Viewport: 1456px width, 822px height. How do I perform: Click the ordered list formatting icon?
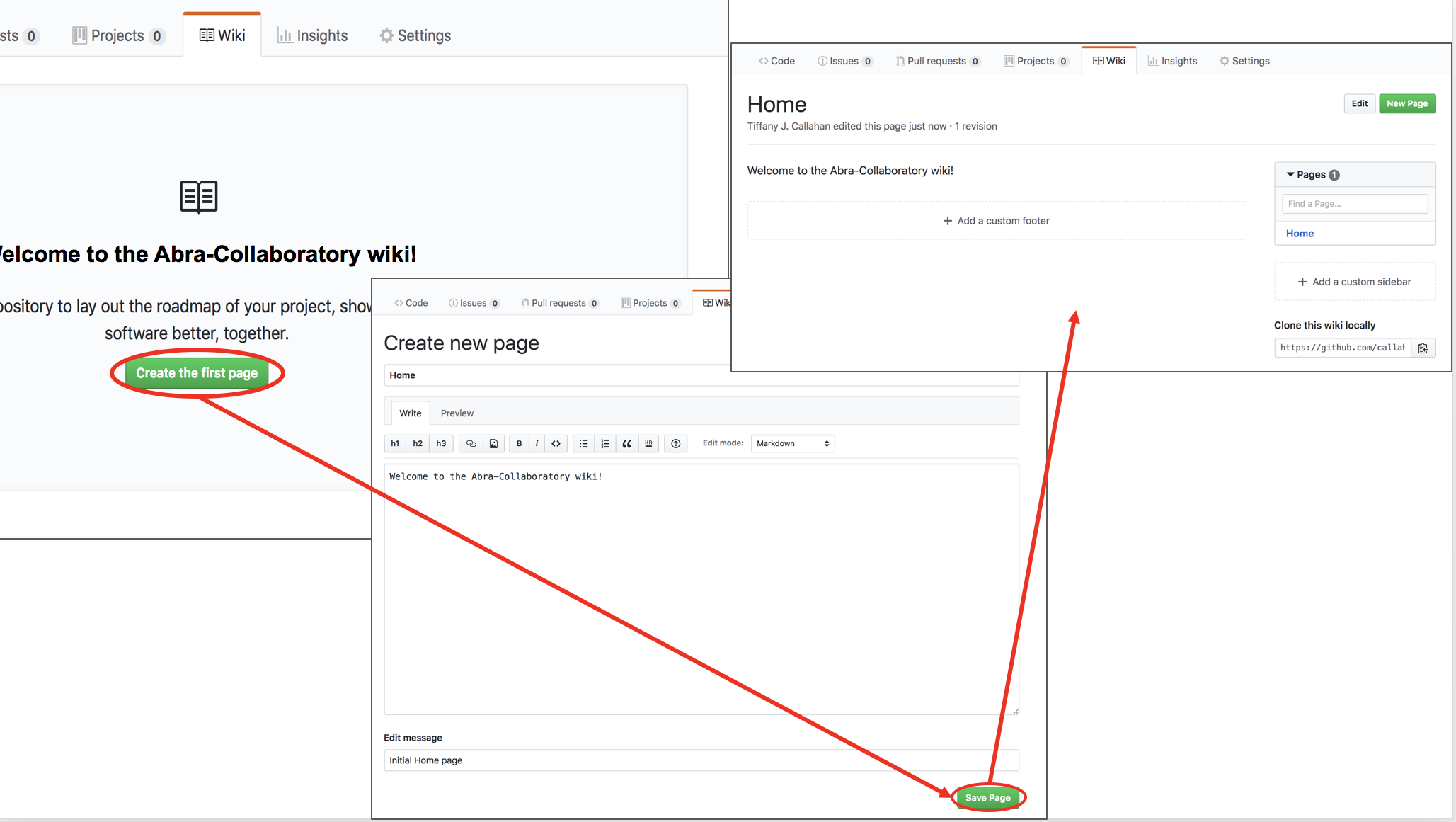[x=605, y=443]
